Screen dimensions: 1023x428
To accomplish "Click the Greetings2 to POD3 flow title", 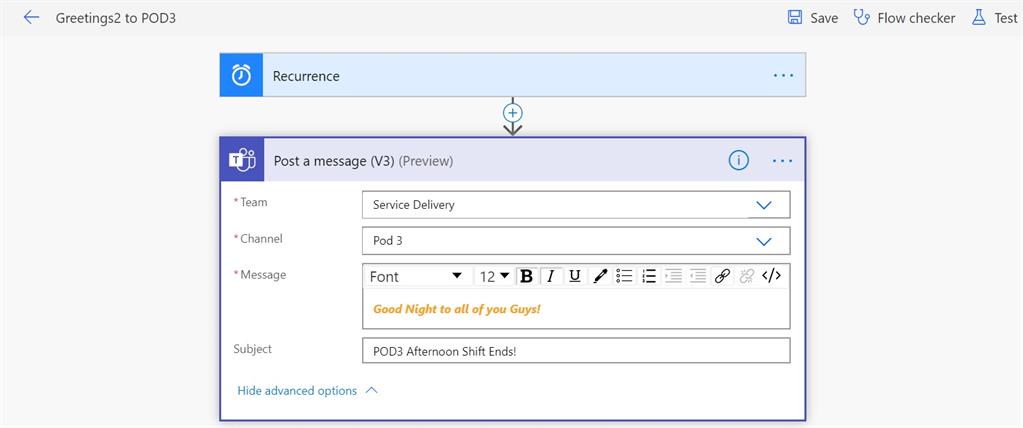I will pos(115,18).
